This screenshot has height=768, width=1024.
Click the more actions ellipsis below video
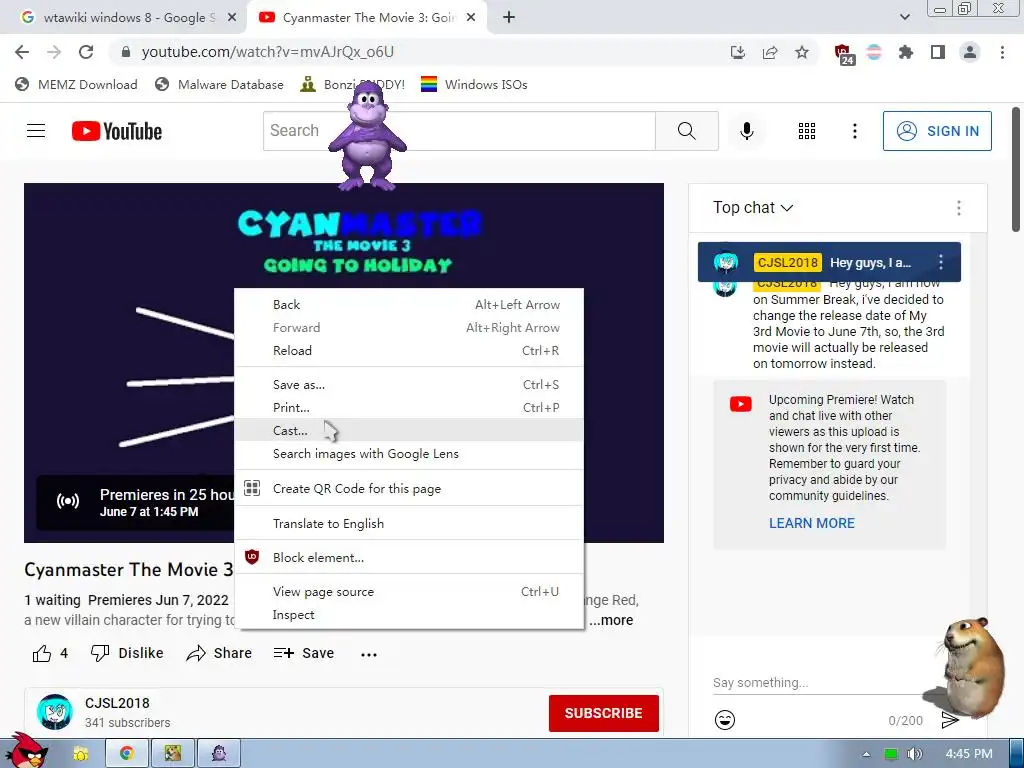(369, 654)
